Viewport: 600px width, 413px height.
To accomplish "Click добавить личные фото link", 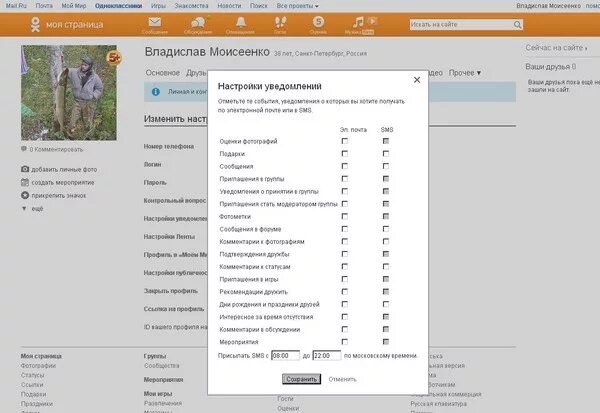I will (64, 169).
